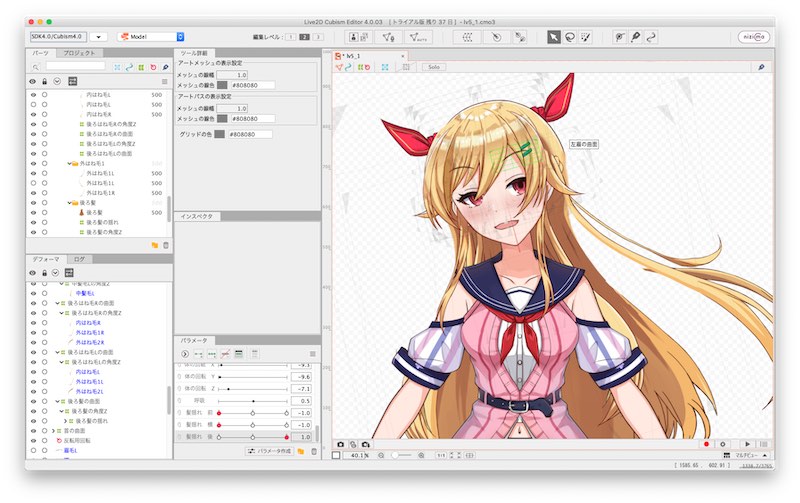The image size is (800, 503).
Task: Click the Solo button in canvas toolbar
Action: [x=434, y=67]
